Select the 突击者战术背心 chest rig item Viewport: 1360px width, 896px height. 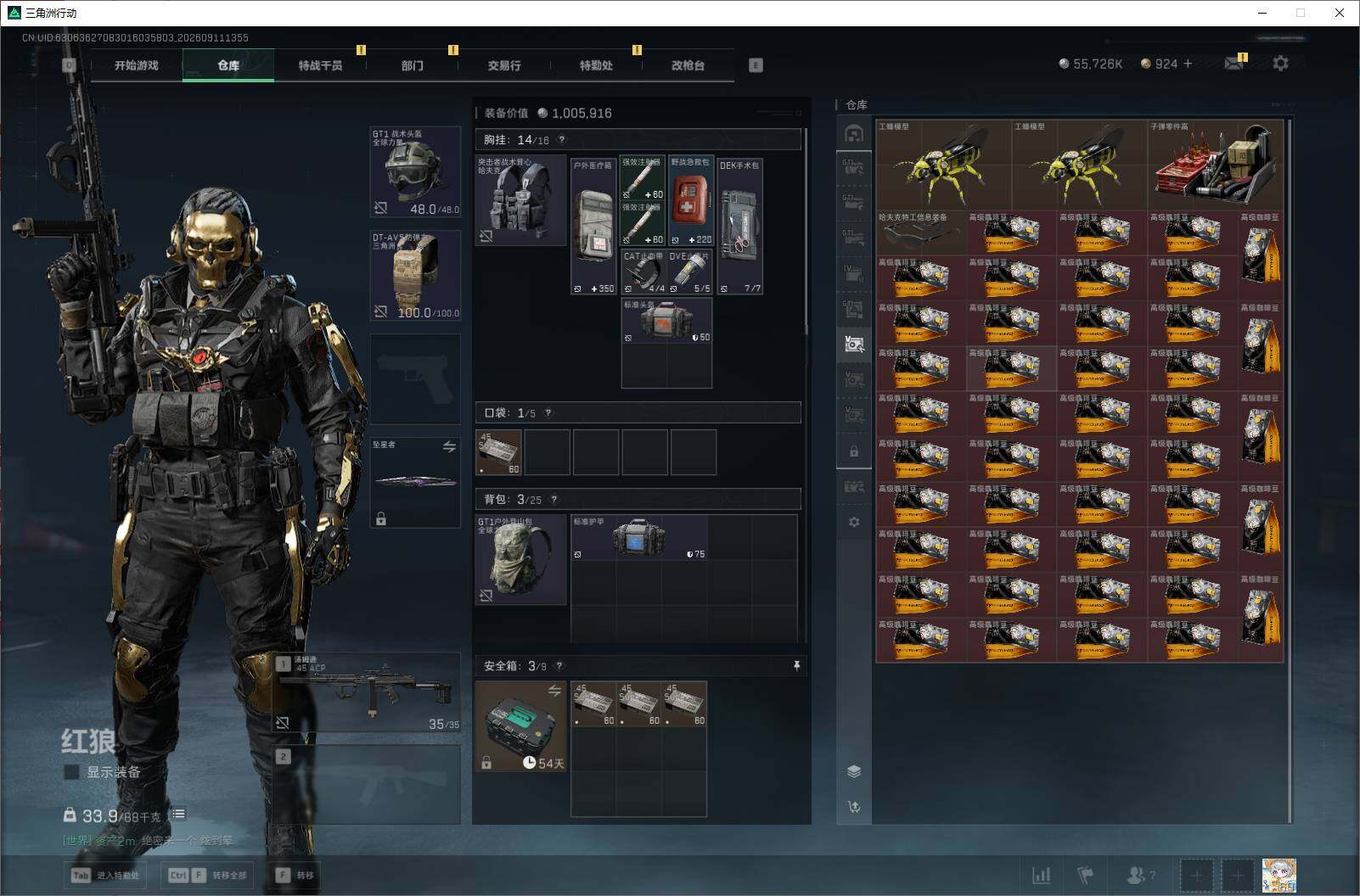(520, 200)
